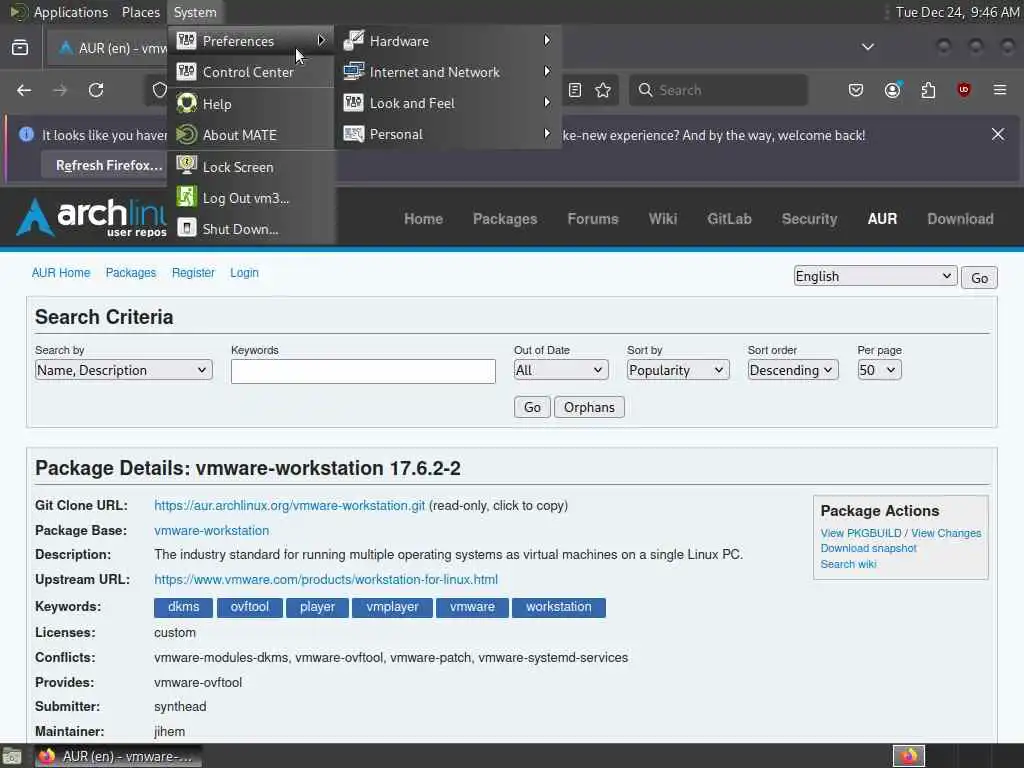Select Help in the System menu
The image size is (1024, 768).
point(251,104)
